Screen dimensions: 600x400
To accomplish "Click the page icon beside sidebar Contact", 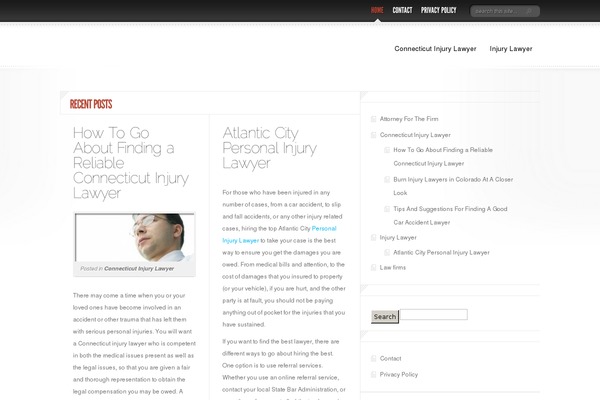I will click(x=374, y=359).
